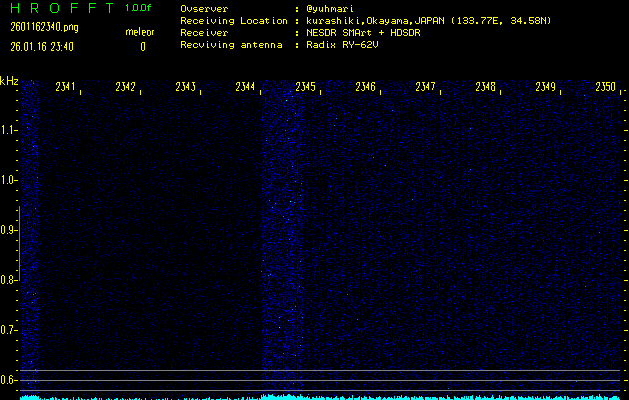Select the 0.7 frequency axis label

pyautogui.click(x=9, y=330)
